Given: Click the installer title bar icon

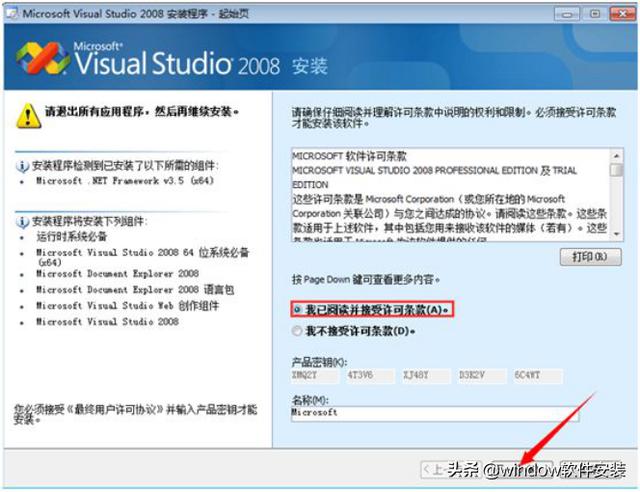Looking at the screenshot, I should [x=12, y=13].
